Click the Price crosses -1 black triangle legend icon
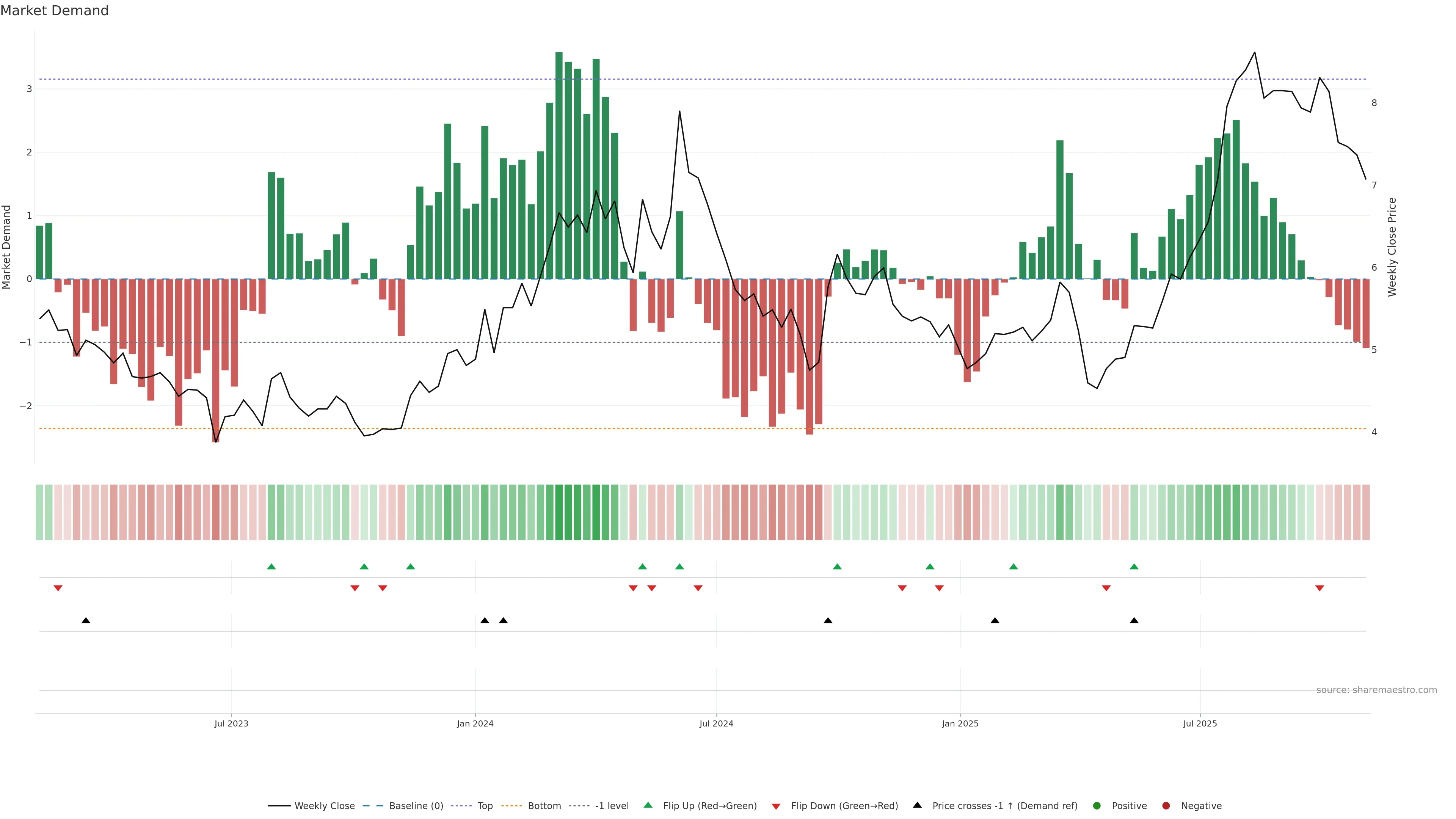Viewport: 1456px width, 819px height. click(917, 805)
